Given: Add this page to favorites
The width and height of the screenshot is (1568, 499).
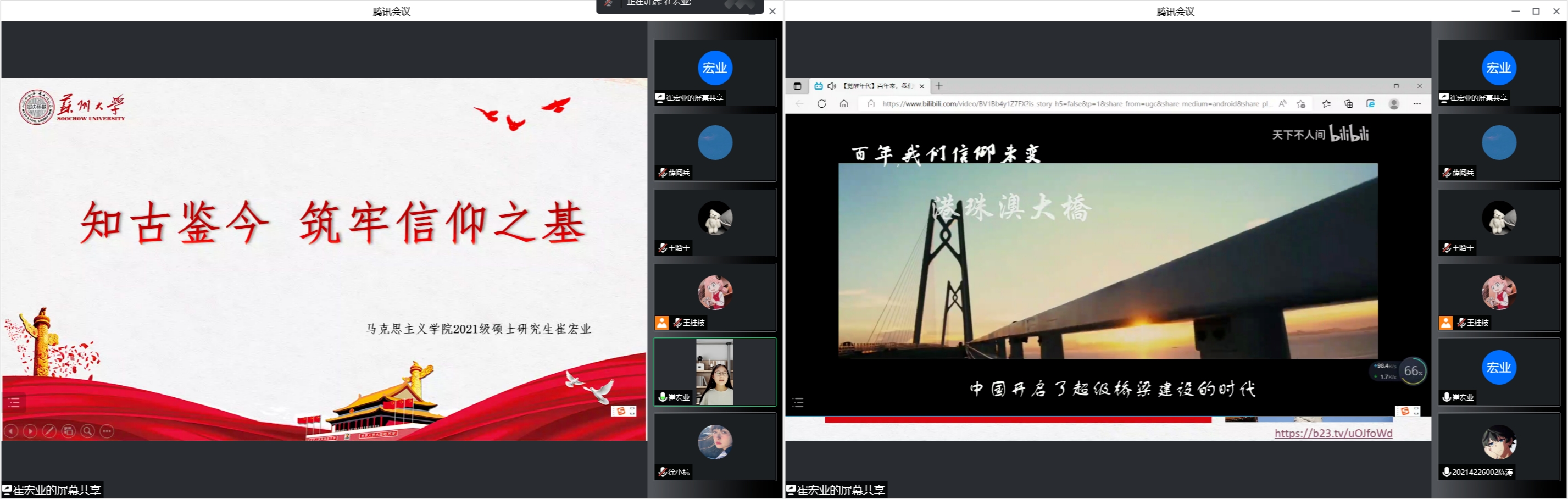Looking at the screenshot, I should click(x=1301, y=104).
